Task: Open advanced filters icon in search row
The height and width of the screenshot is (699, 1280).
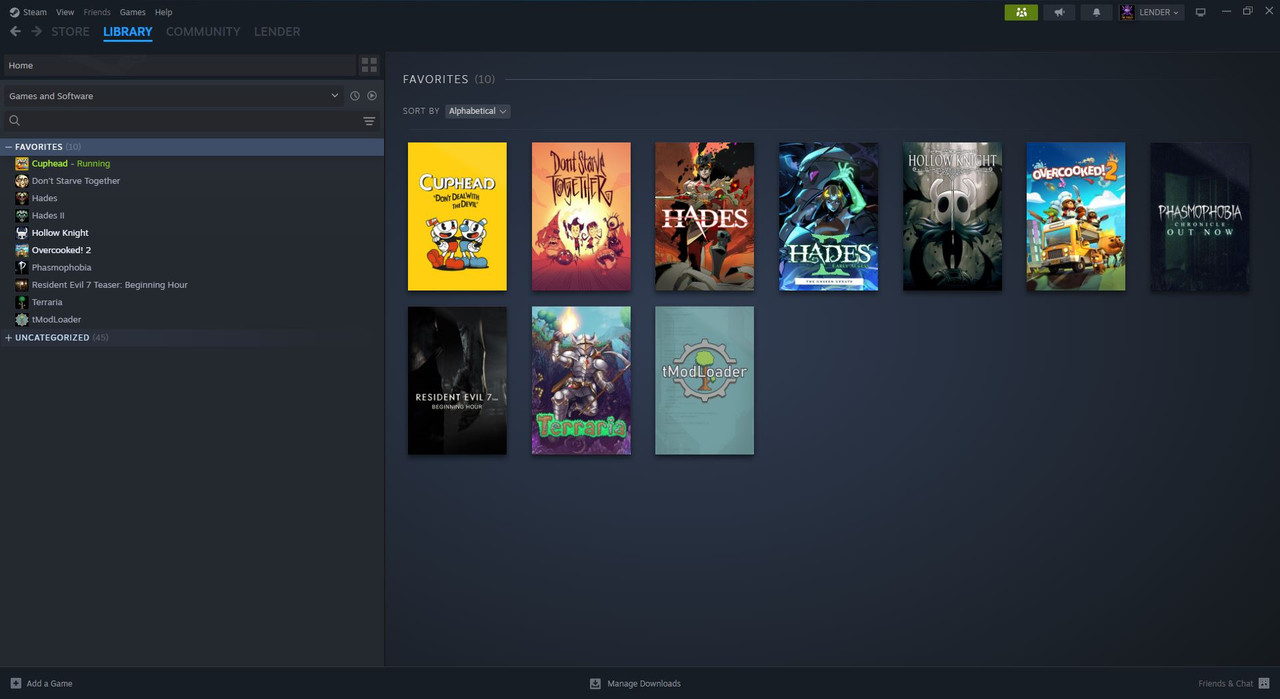Action: pyautogui.click(x=369, y=121)
